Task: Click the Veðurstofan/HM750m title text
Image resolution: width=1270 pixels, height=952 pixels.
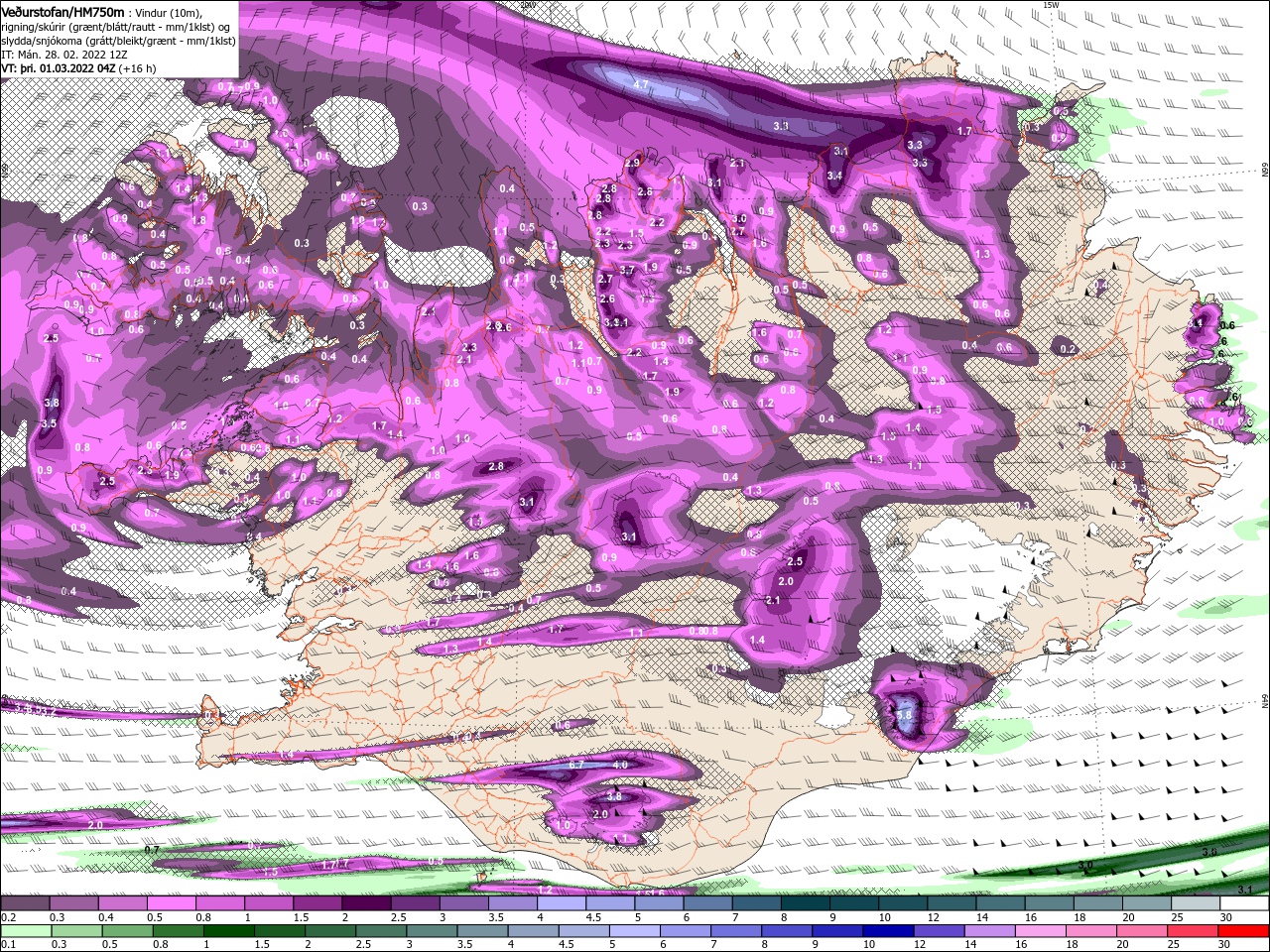Action: (x=63, y=12)
